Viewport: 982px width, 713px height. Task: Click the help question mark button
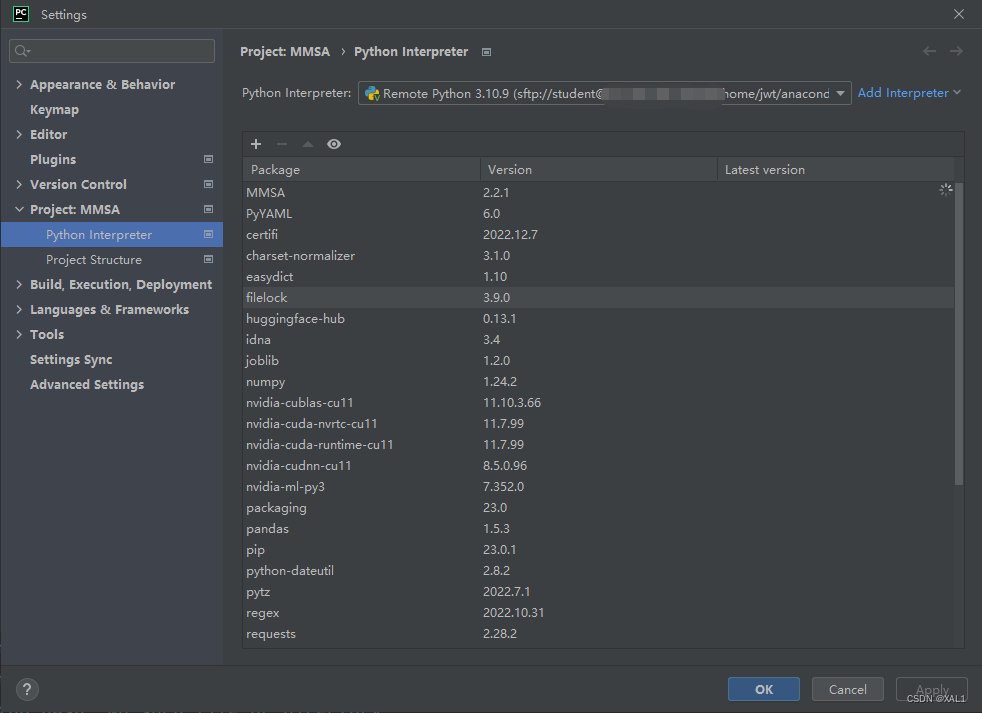click(27, 690)
